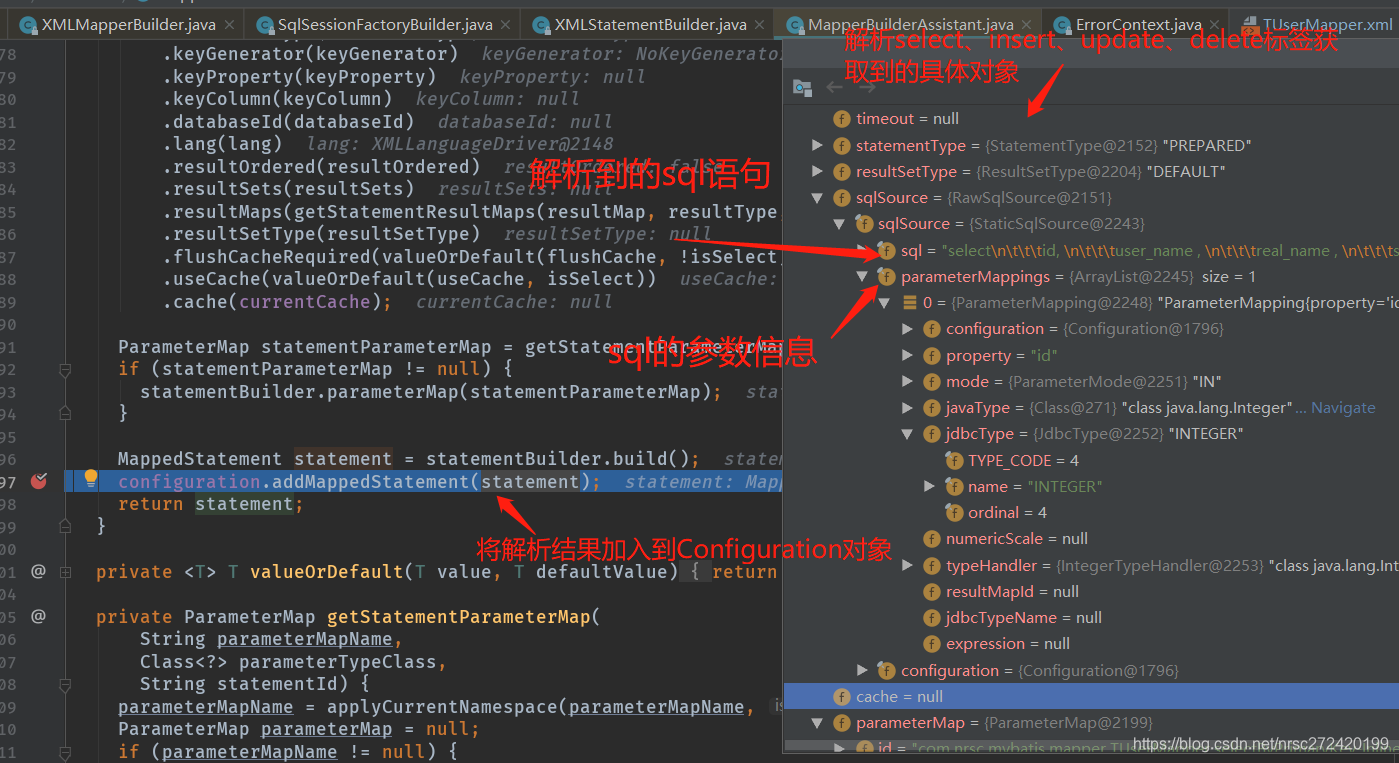Expand the statementType node

818,145
